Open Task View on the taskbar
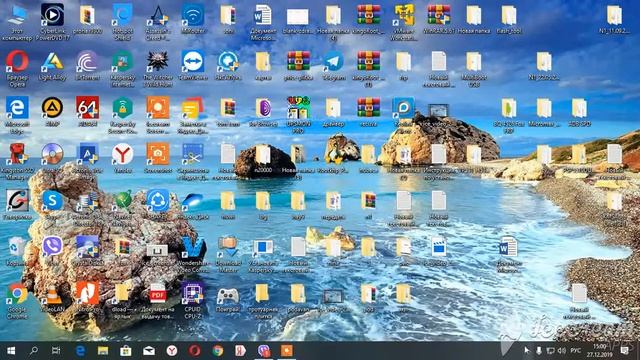 click(x=56, y=351)
